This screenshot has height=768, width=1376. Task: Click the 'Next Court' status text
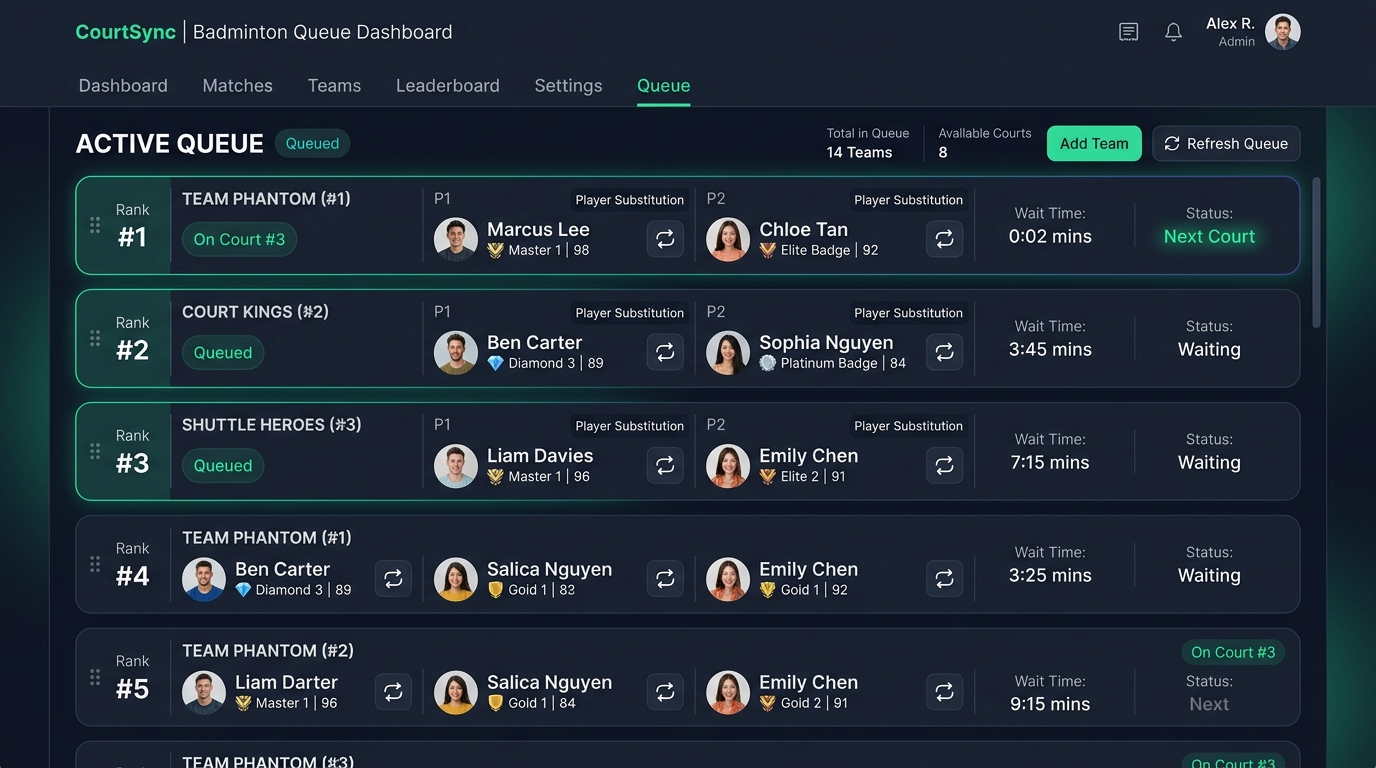1209,237
